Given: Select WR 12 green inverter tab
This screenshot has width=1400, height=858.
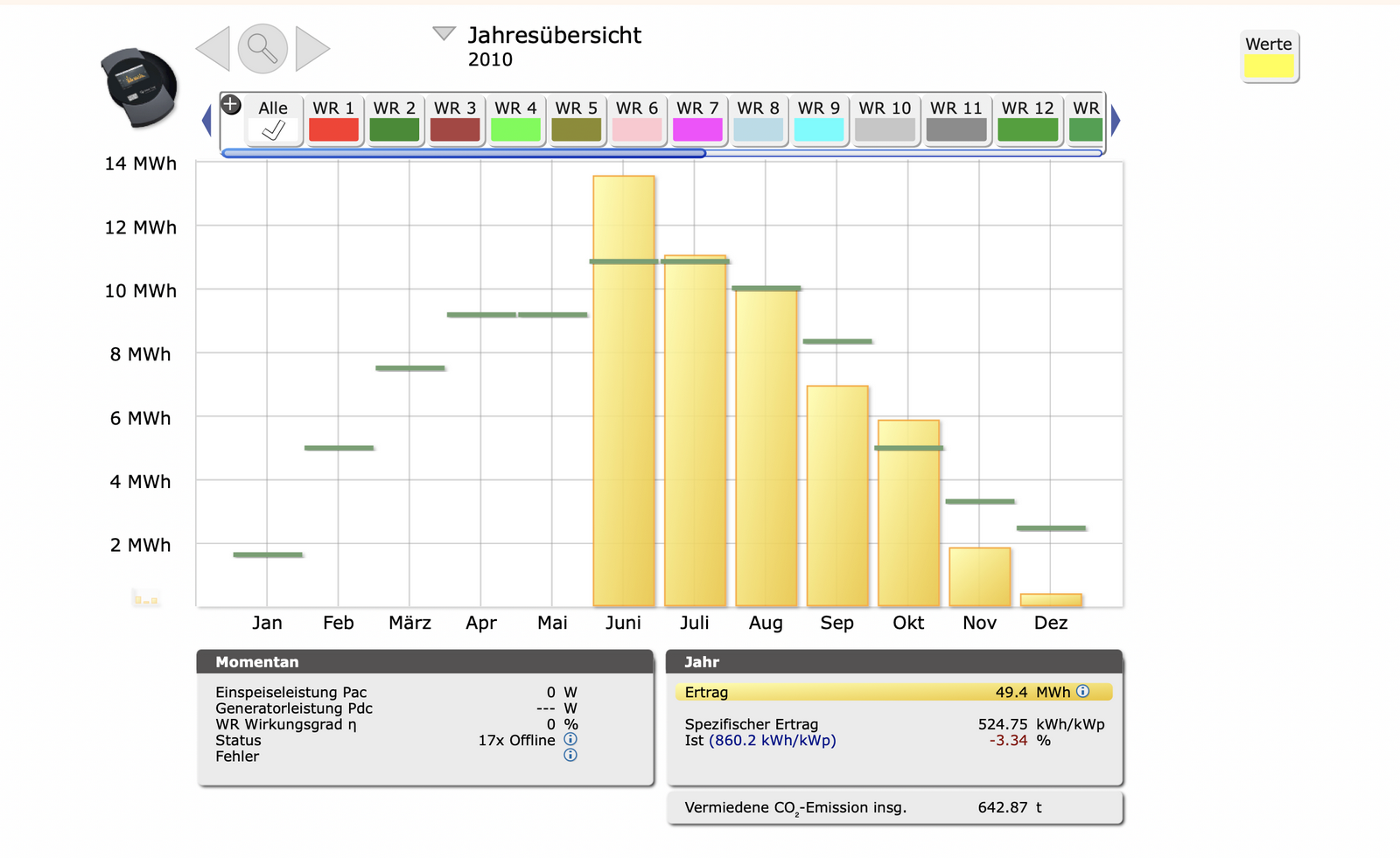Looking at the screenshot, I should pos(1028,121).
